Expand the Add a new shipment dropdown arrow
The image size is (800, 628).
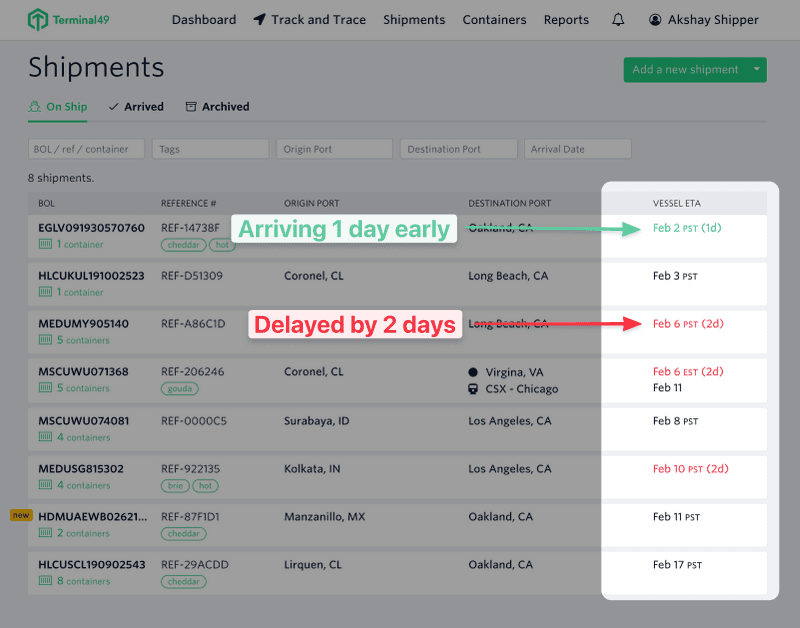[757, 70]
